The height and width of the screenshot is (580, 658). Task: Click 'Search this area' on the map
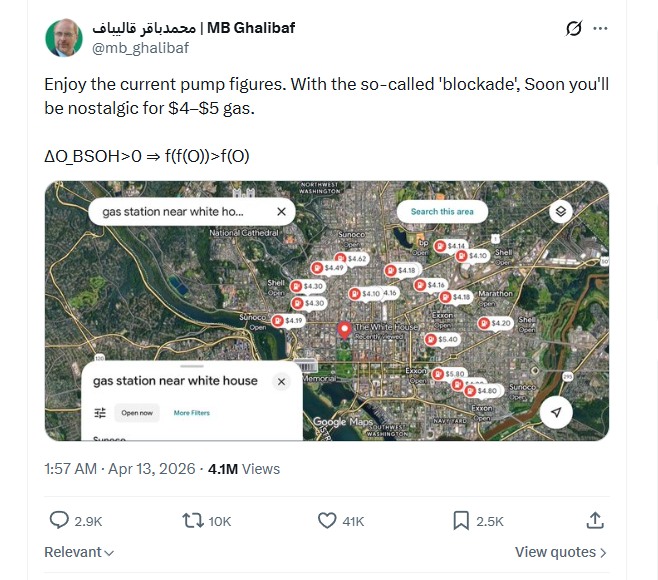(x=442, y=212)
